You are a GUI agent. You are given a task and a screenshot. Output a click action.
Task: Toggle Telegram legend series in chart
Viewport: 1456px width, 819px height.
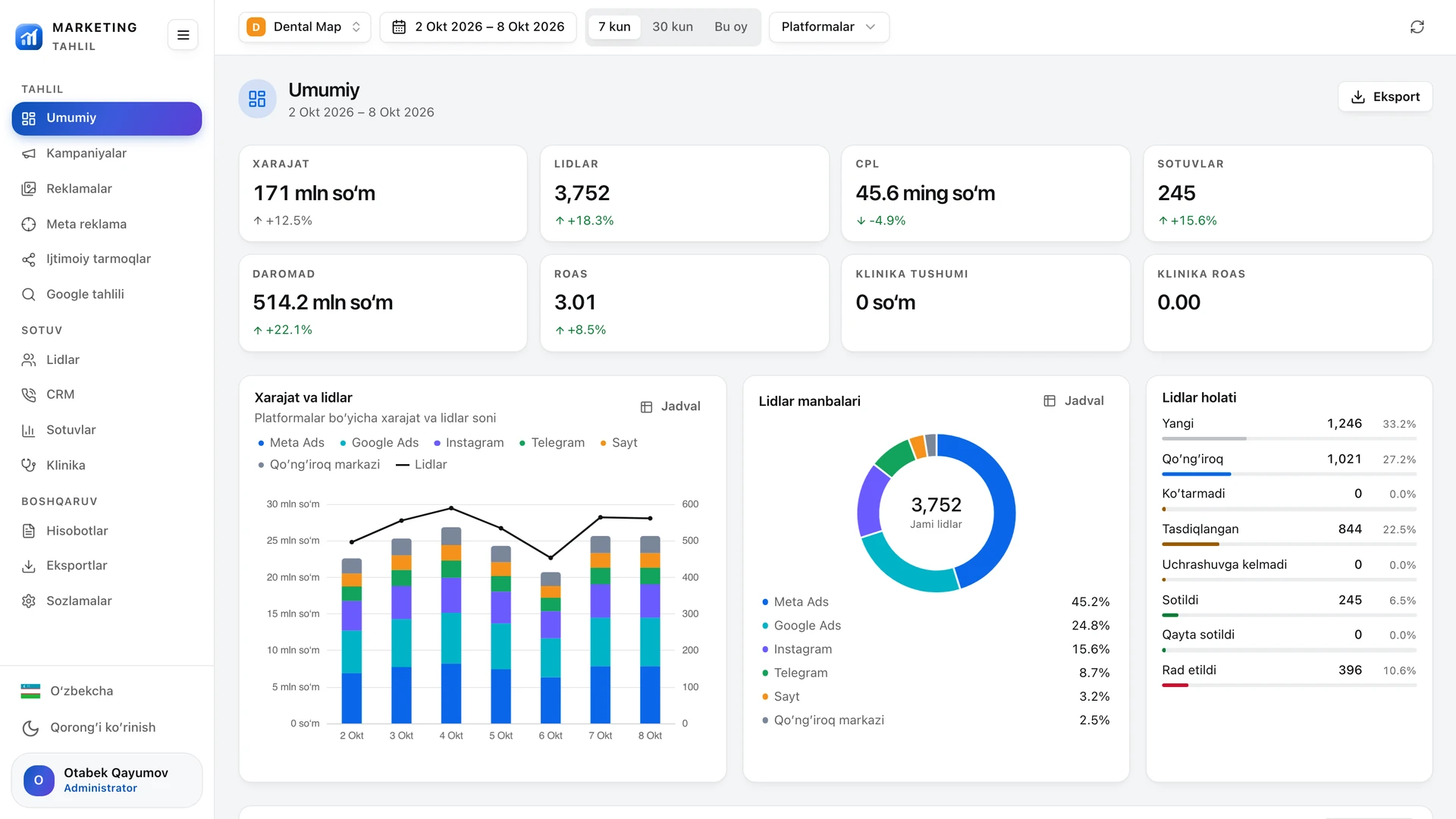552,443
